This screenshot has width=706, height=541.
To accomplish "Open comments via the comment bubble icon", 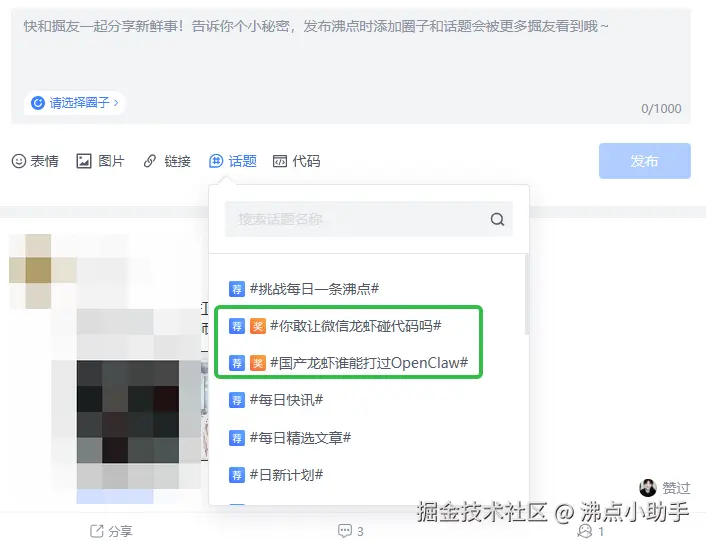I will [345, 531].
